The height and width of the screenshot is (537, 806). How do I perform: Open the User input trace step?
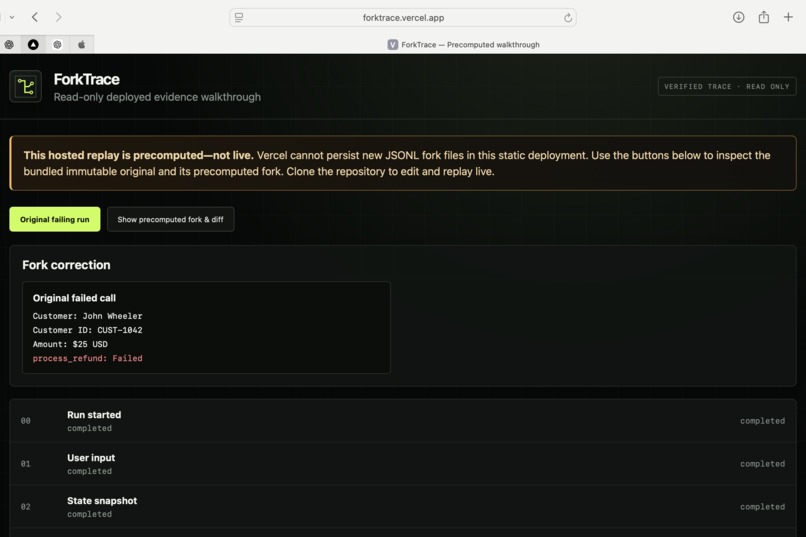click(x=403, y=464)
